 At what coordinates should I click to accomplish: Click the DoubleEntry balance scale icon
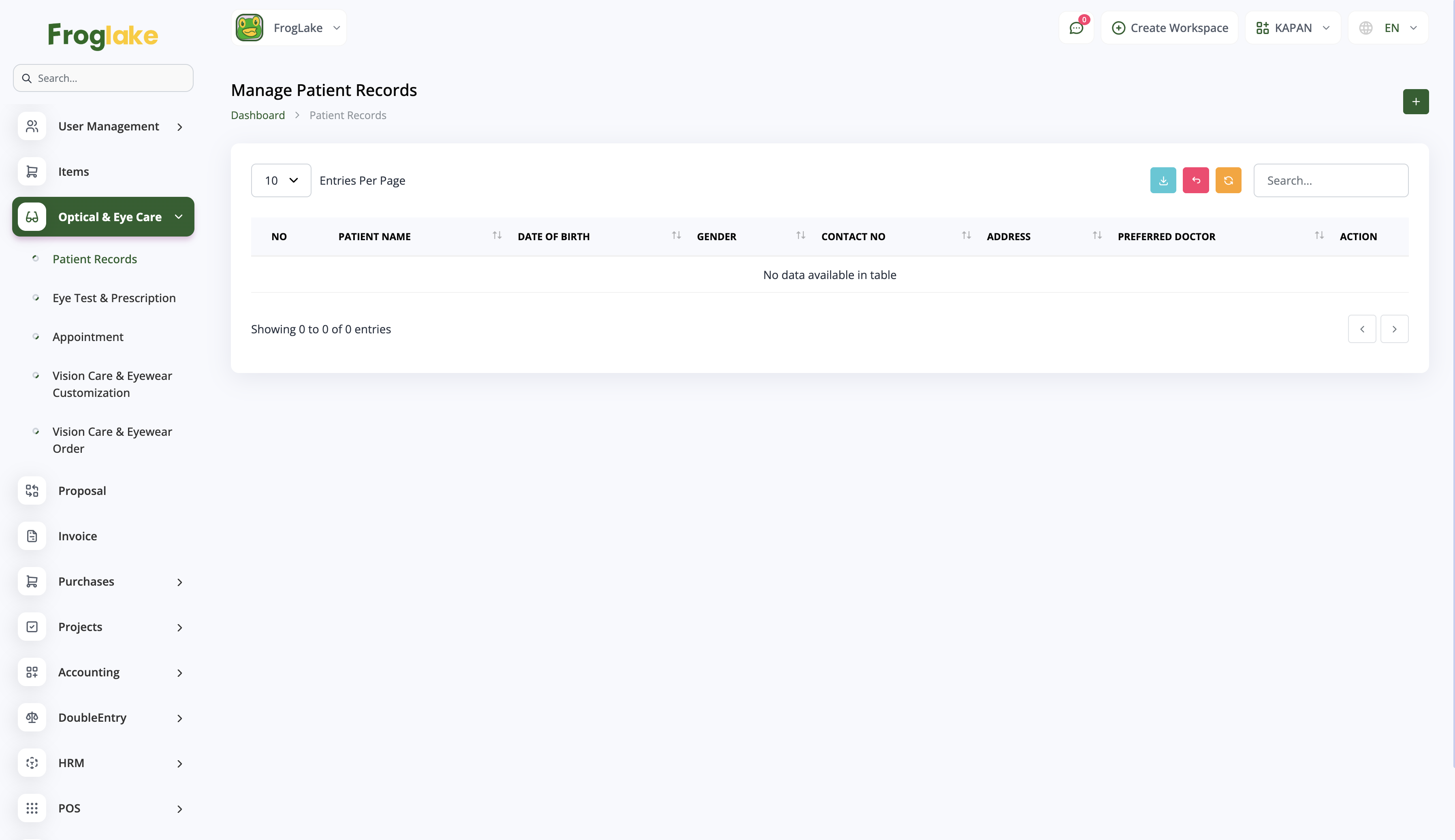point(32,717)
